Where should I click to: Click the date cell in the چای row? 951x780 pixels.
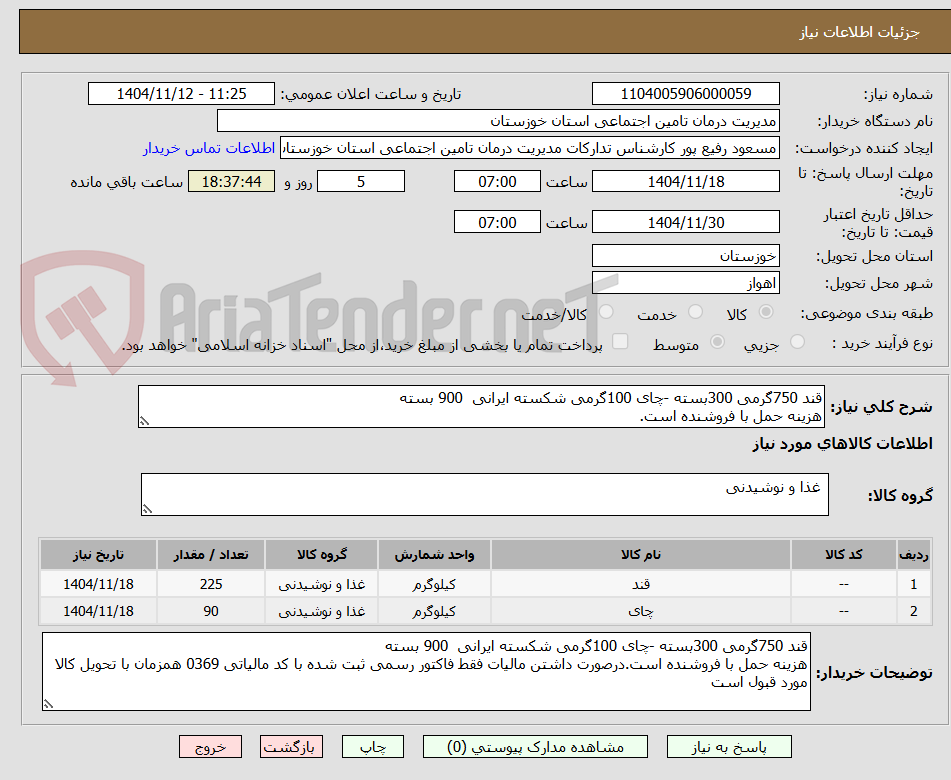tap(98, 611)
